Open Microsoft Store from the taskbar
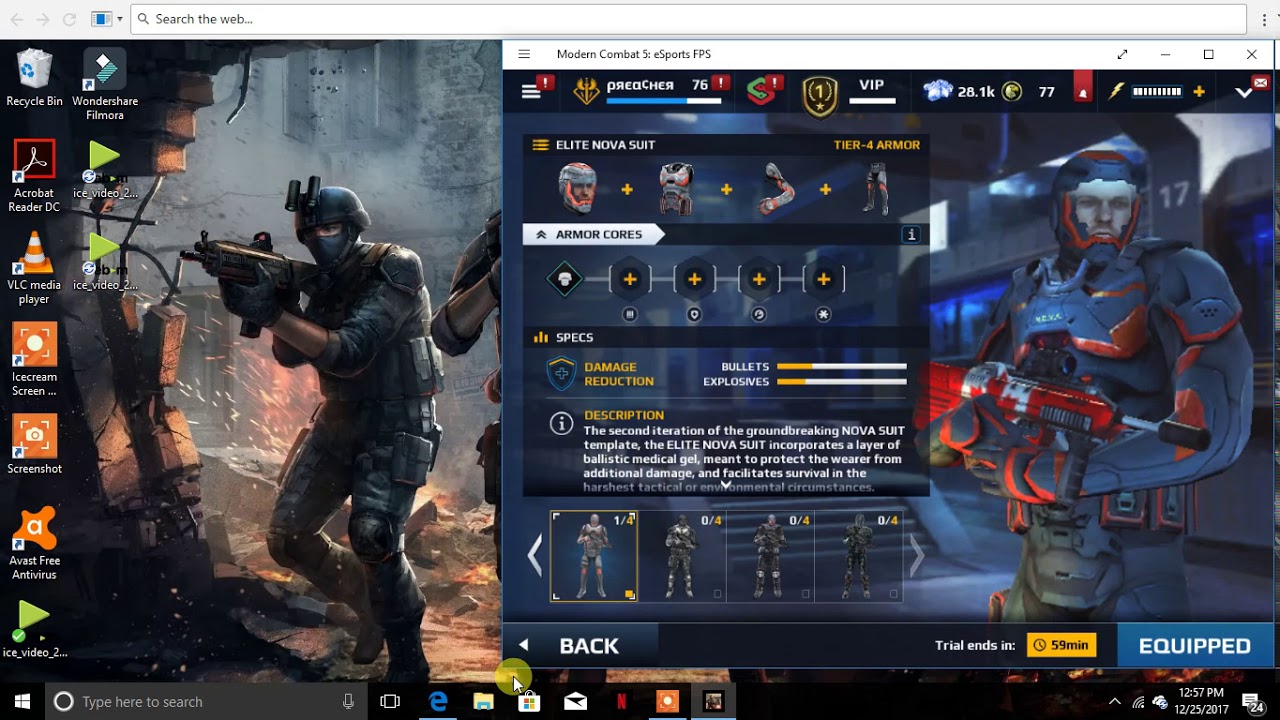This screenshot has height=720, width=1280. 529,701
